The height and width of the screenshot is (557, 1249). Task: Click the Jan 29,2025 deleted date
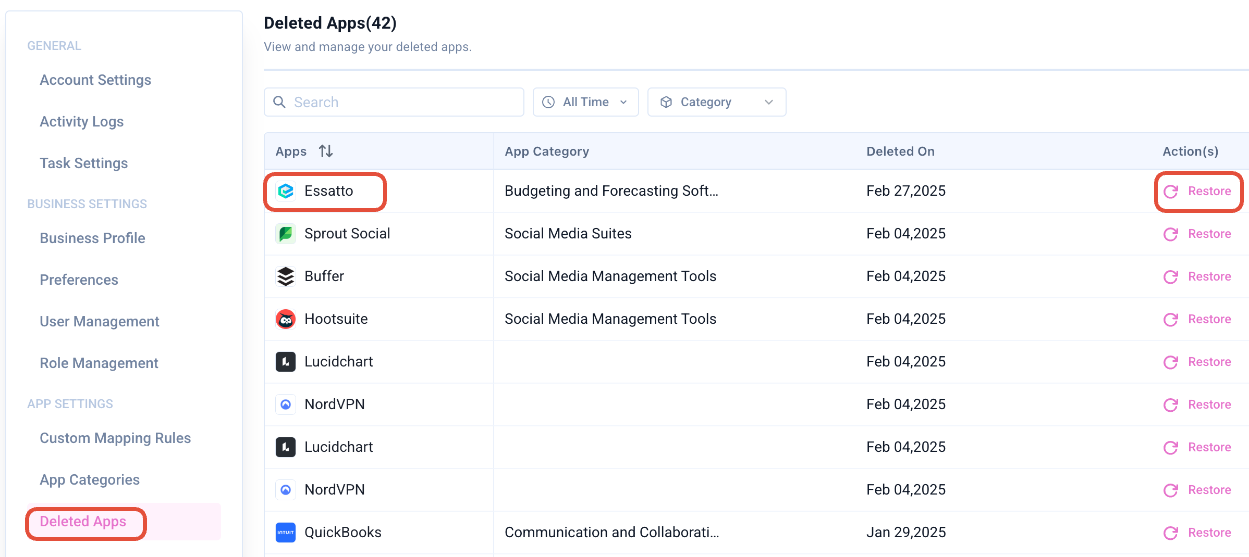pyautogui.click(x=906, y=532)
